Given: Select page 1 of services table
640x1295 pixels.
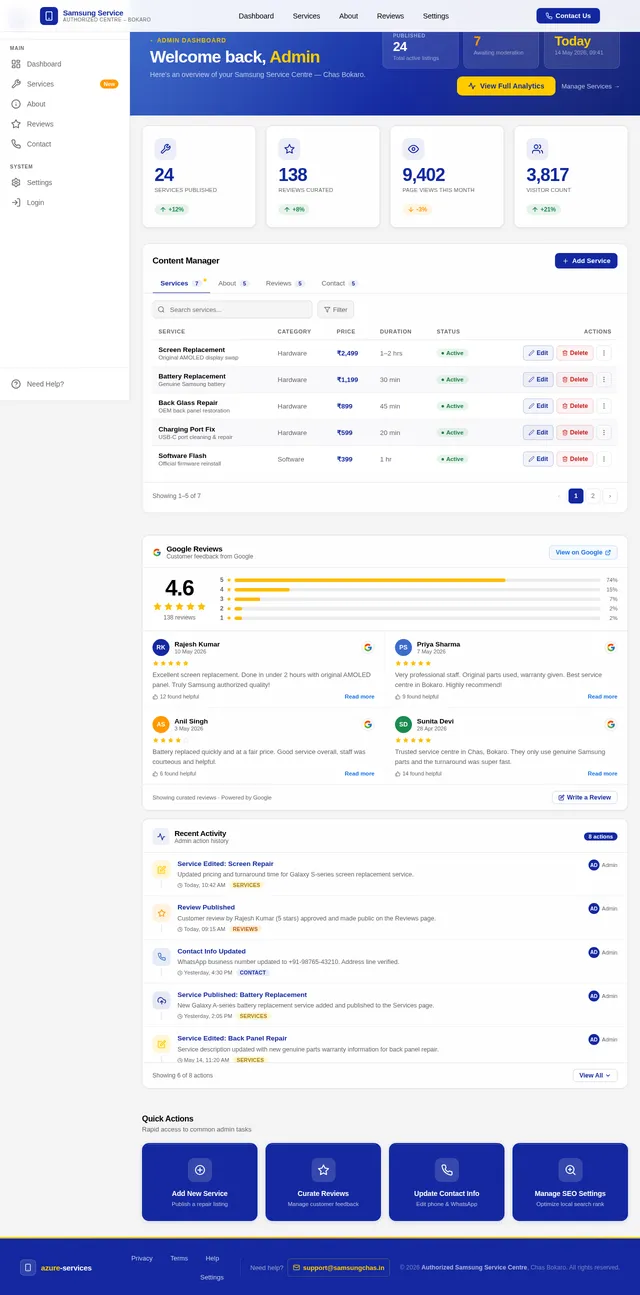Looking at the screenshot, I should click(x=576, y=496).
